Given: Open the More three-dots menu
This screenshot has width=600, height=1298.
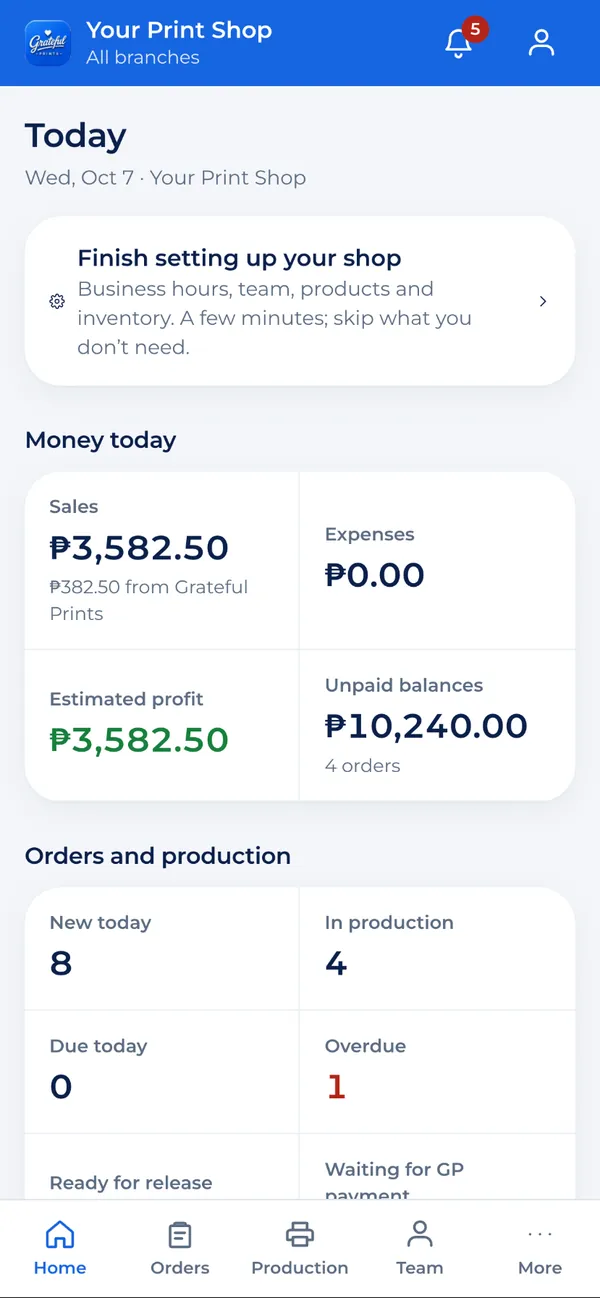Looking at the screenshot, I should 540,1234.
